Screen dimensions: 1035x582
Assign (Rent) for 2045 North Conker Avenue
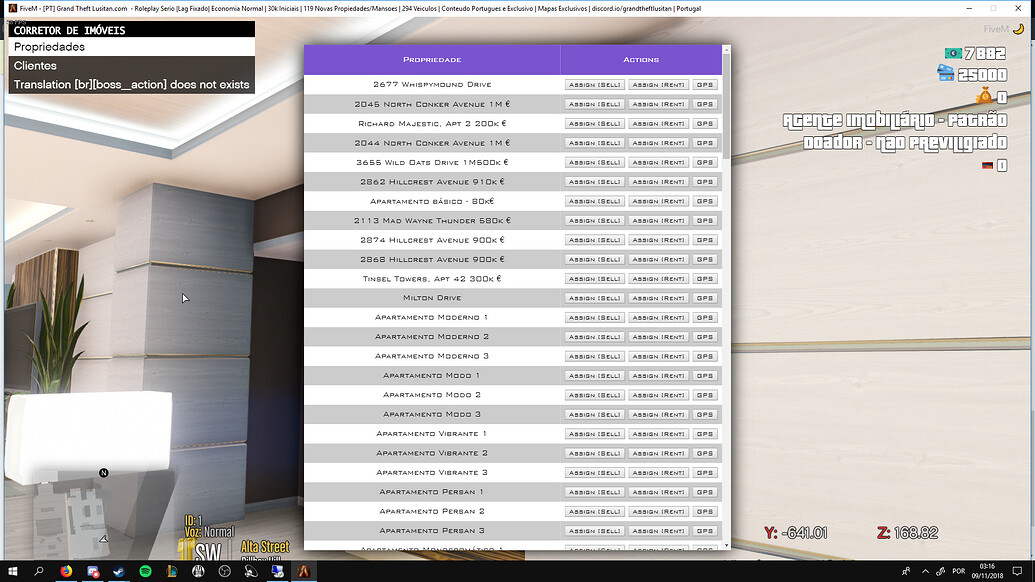click(659, 104)
